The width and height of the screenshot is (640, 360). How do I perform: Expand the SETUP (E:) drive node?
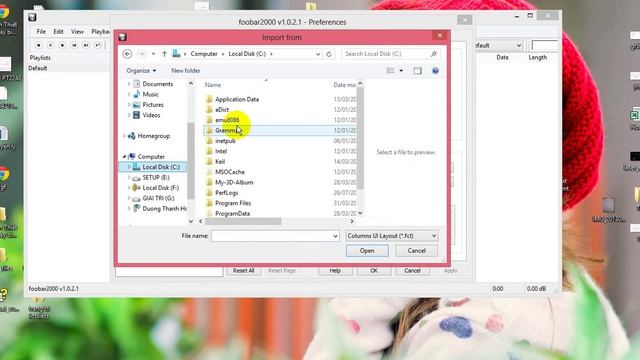click(x=129, y=178)
